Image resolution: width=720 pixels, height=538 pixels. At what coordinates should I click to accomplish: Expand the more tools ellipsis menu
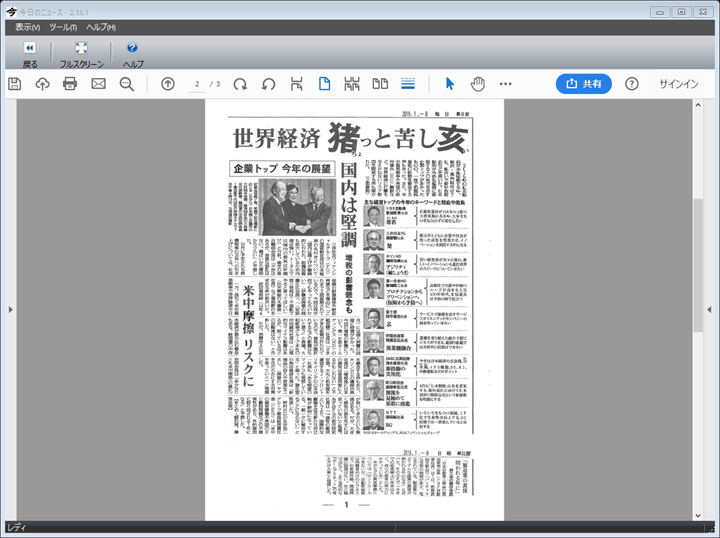(506, 84)
